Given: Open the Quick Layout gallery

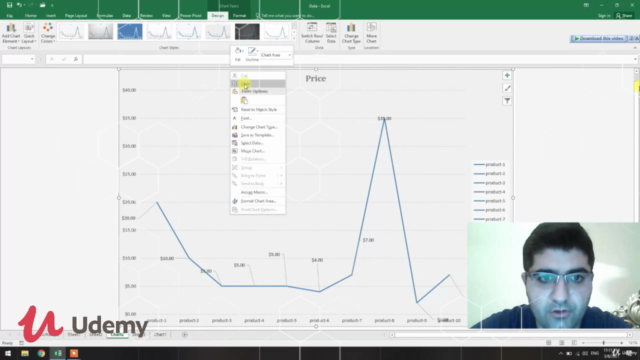Looking at the screenshot, I should 29,33.
